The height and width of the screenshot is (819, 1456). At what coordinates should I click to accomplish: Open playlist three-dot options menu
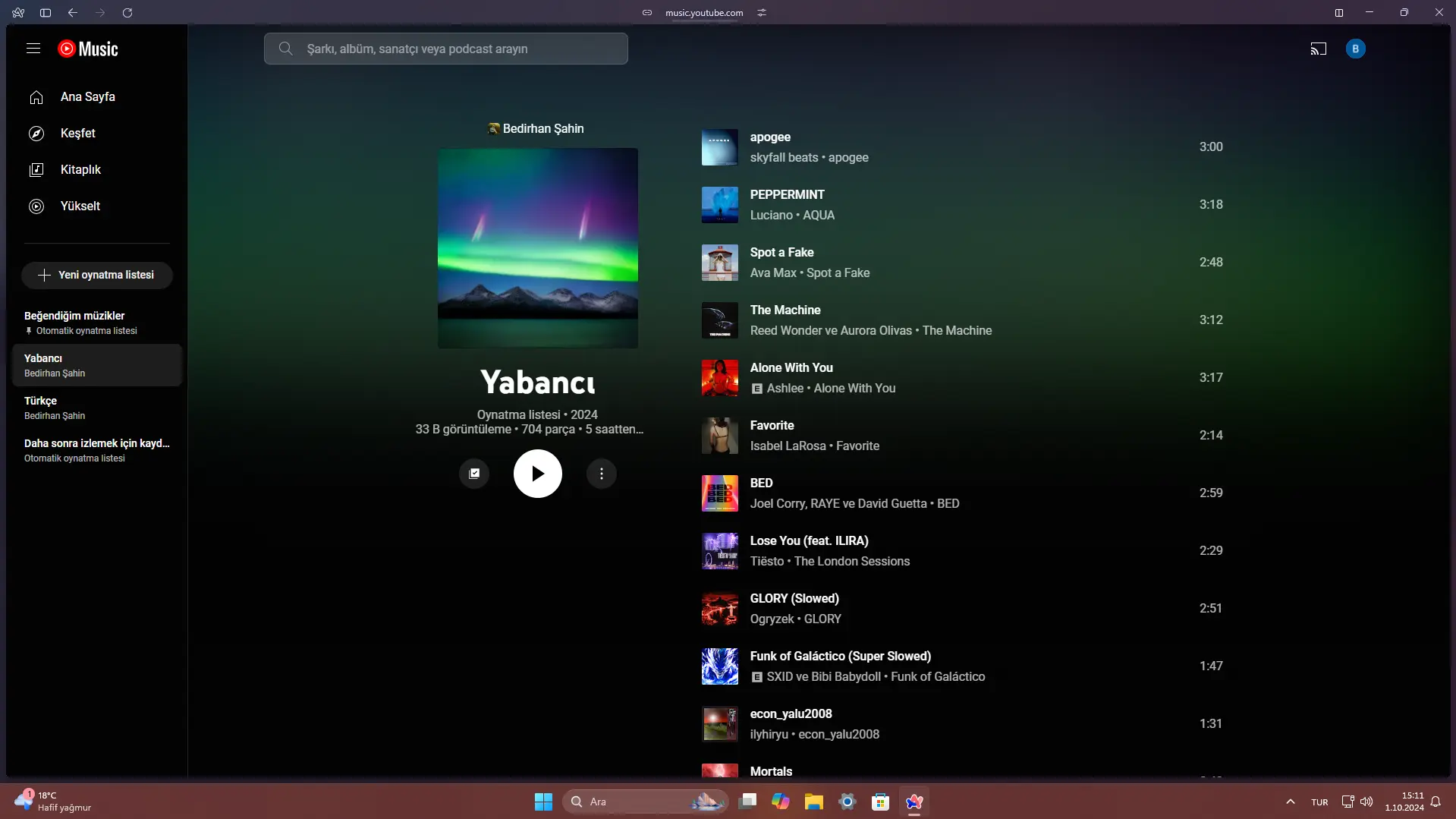point(602,474)
